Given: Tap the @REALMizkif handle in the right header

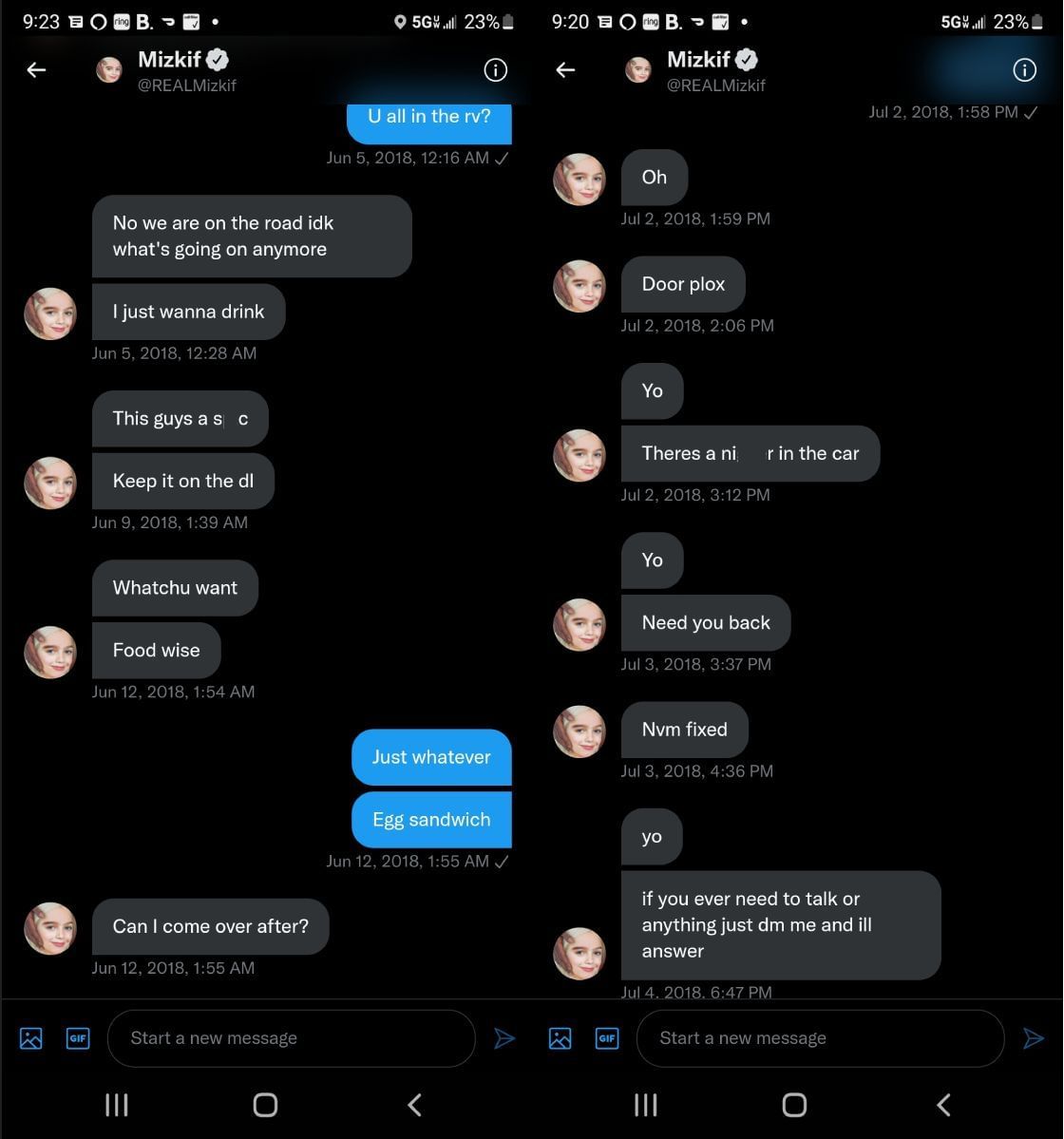Looking at the screenshot, I should coord(717,85).
